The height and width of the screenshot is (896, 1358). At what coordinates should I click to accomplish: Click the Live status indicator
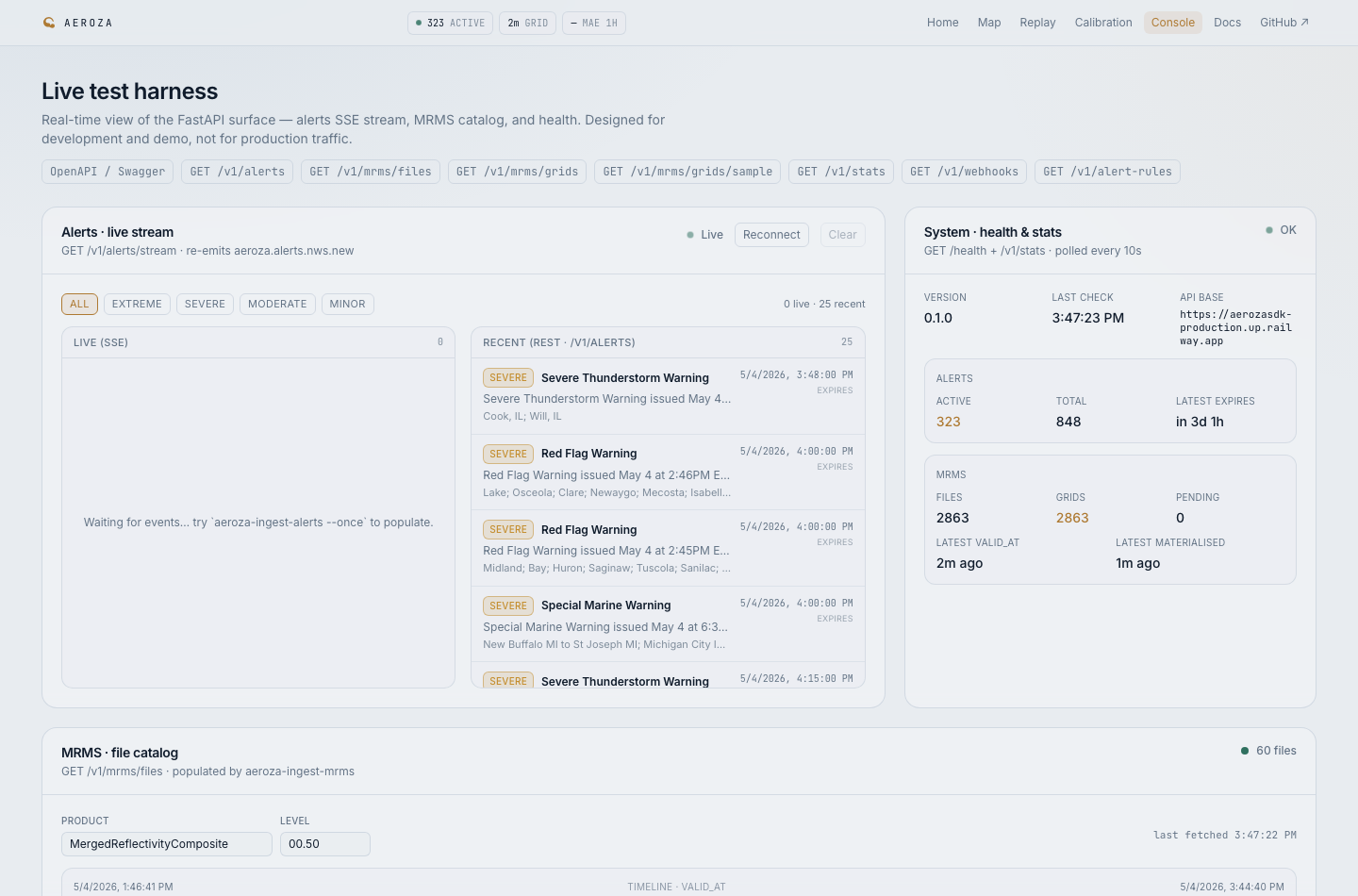[x=704, y=235]
